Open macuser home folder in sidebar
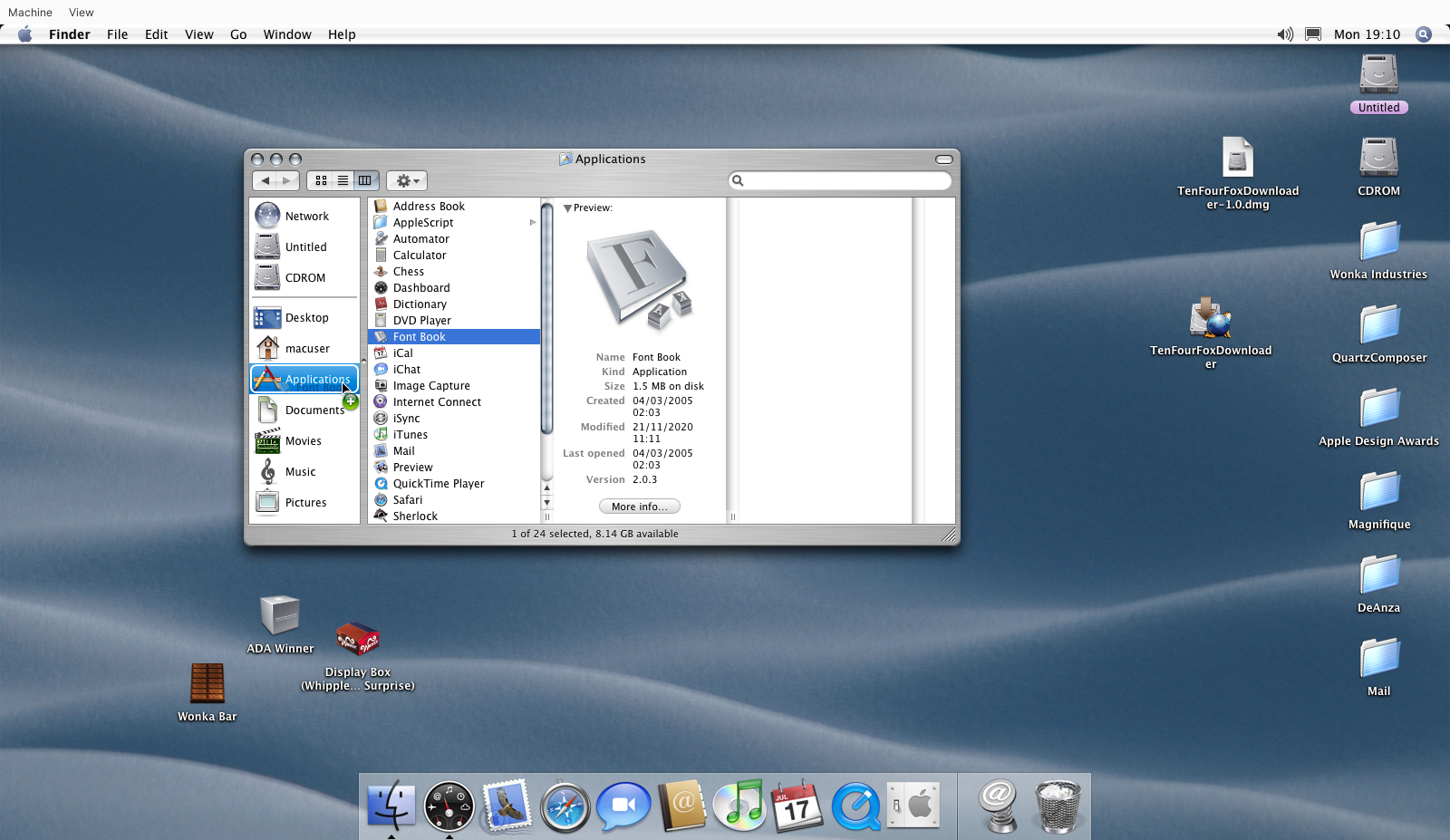1450x840 pixels. pyautogui.click(x=304, y=348)
